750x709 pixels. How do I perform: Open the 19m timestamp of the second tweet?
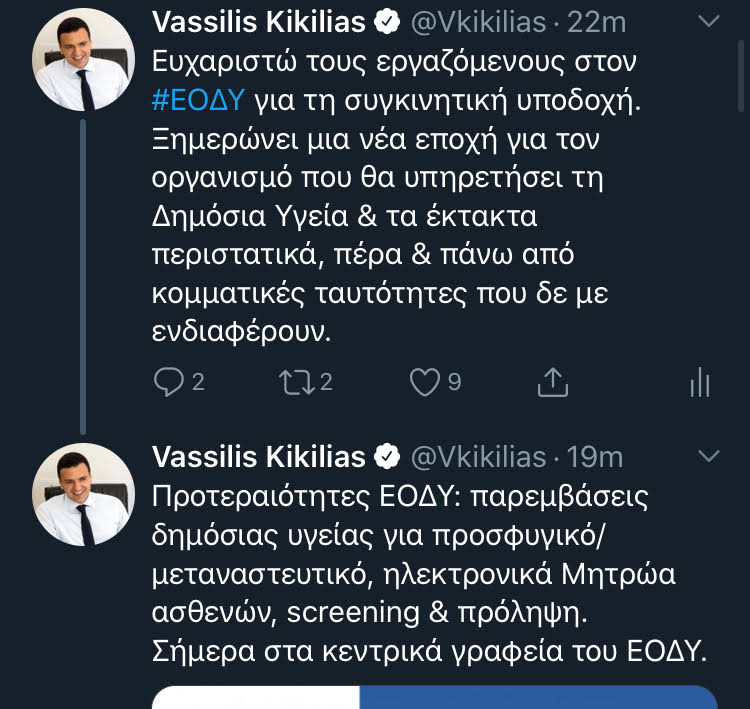click(596, 457)
